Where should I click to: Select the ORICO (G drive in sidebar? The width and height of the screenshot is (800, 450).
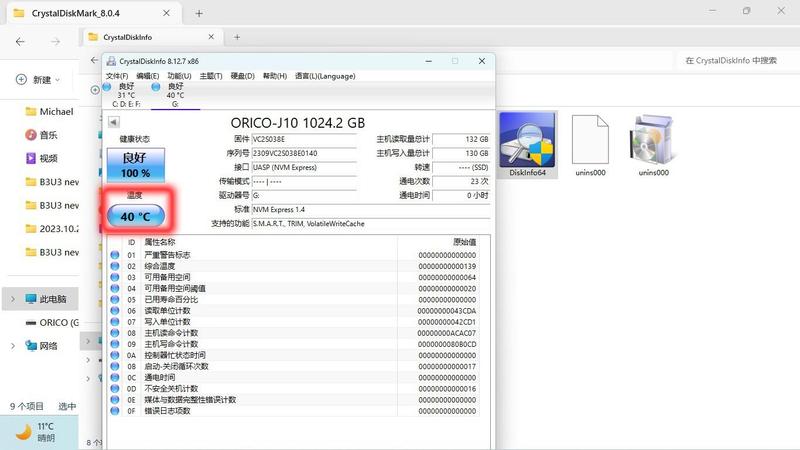click(x=52, y=322)
